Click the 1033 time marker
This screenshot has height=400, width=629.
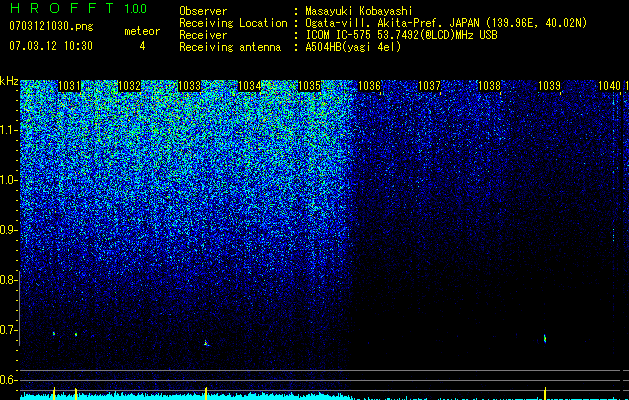189,86
